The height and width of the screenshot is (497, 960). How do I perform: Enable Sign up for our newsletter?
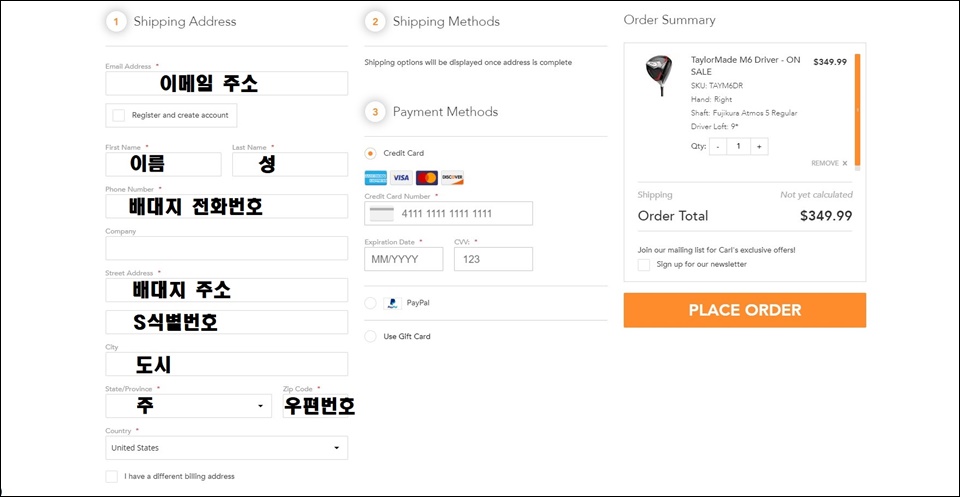point(644,264)
